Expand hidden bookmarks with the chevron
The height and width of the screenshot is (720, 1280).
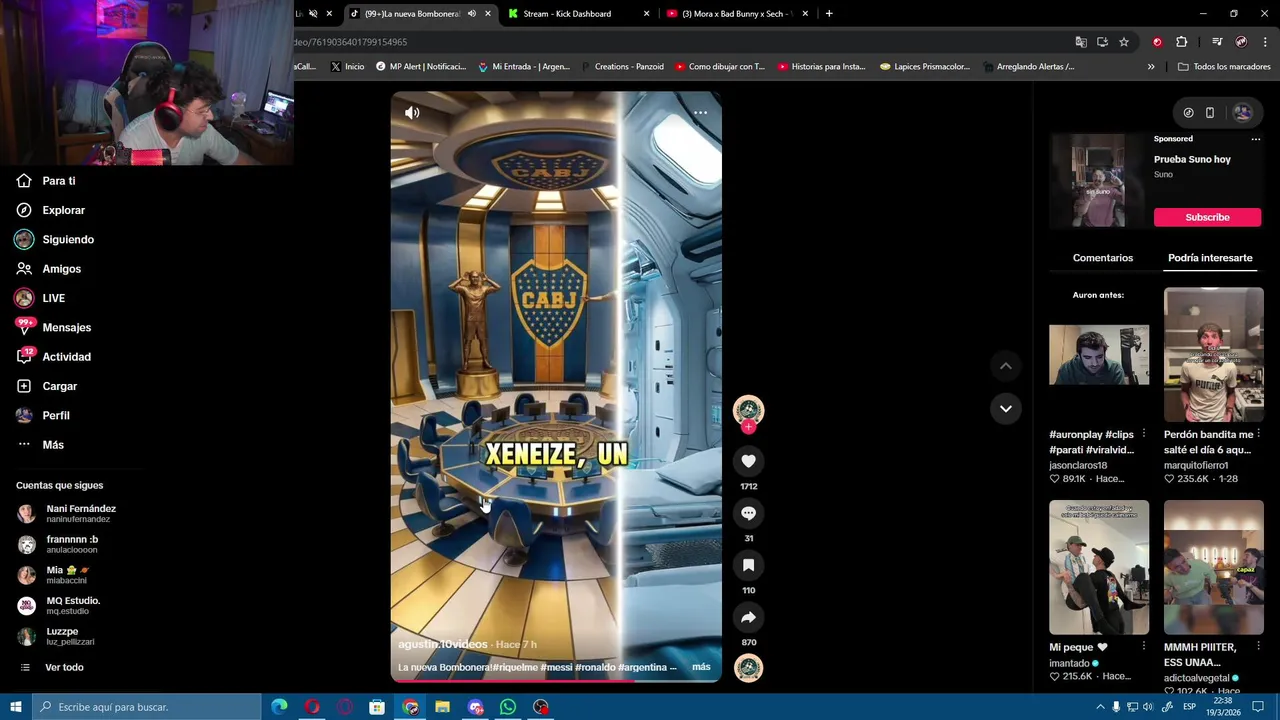pos(1151,67)
